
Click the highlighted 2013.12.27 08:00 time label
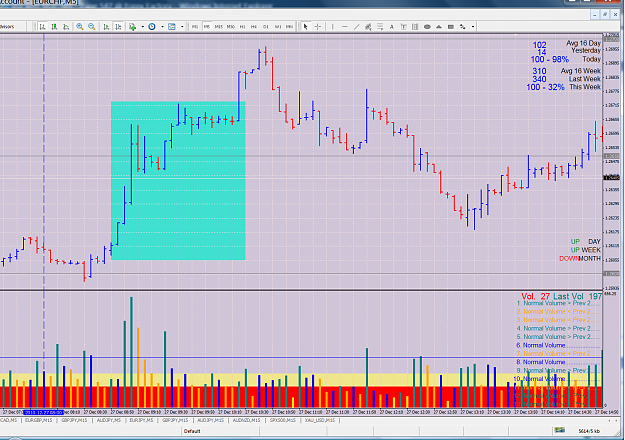43,412
